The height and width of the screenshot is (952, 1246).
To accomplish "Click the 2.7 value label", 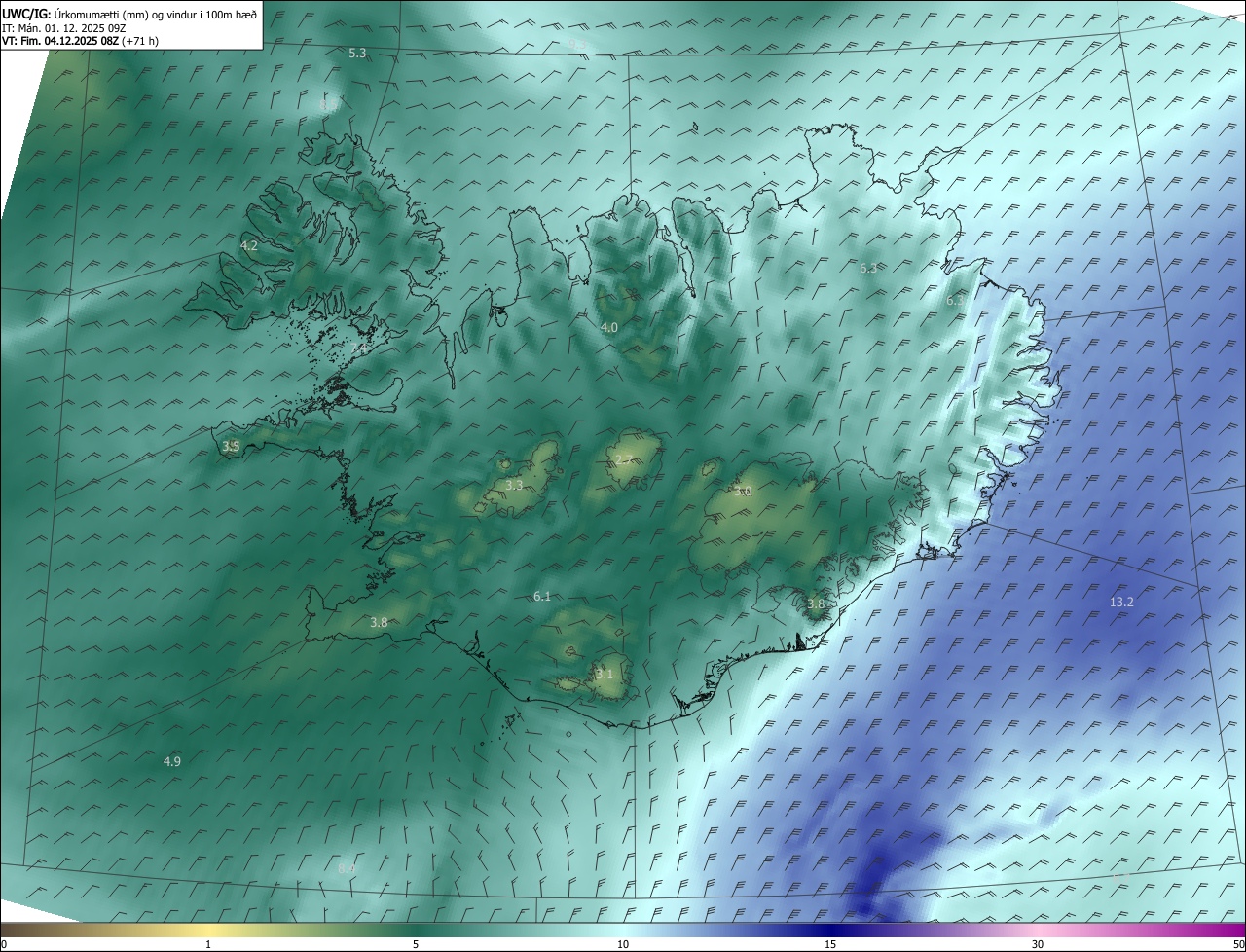I will click(623, 460).
